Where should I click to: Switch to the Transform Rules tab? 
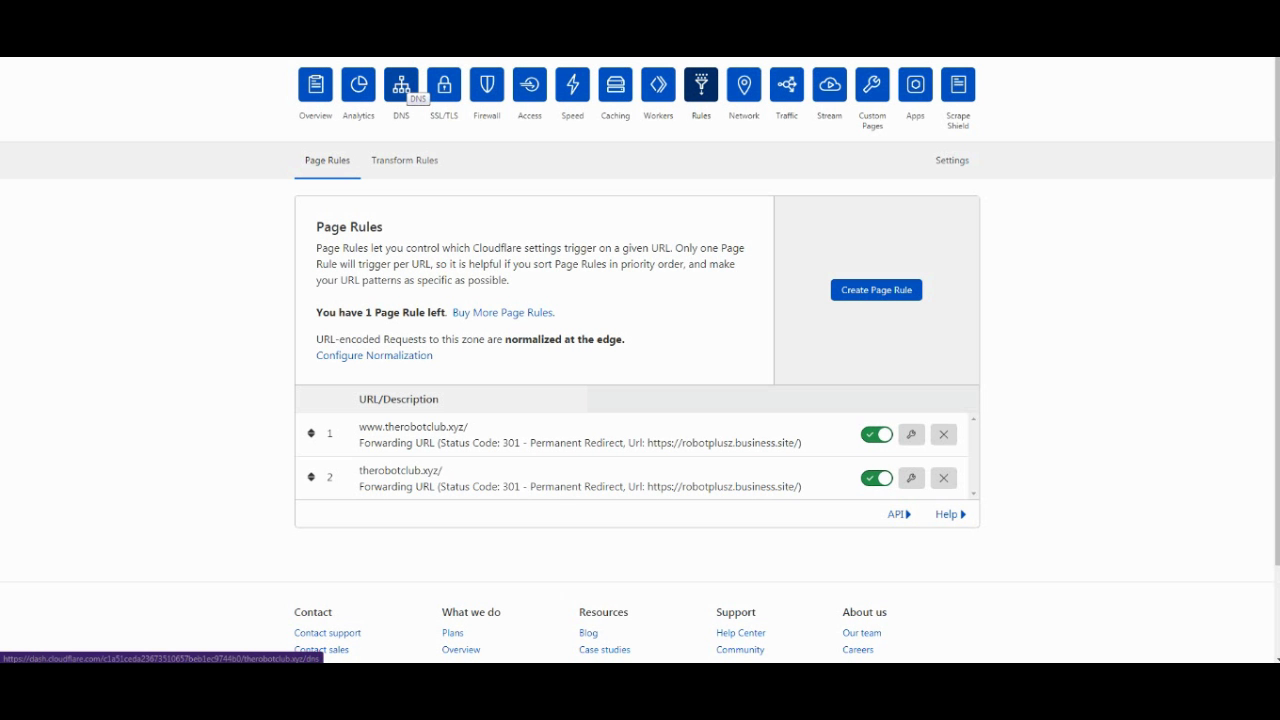(x=404, y=160)
